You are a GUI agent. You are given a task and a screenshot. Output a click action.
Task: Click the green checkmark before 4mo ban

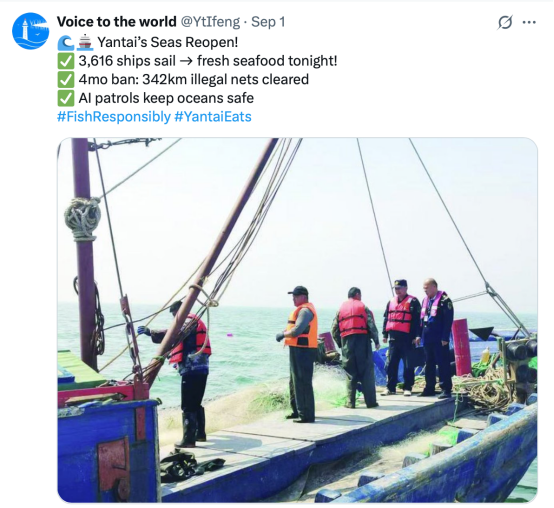pyautogui.click(x=66, y=80)
